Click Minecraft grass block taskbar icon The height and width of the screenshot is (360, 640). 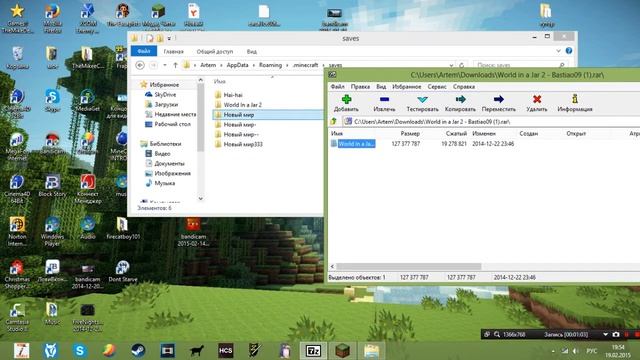342,351
